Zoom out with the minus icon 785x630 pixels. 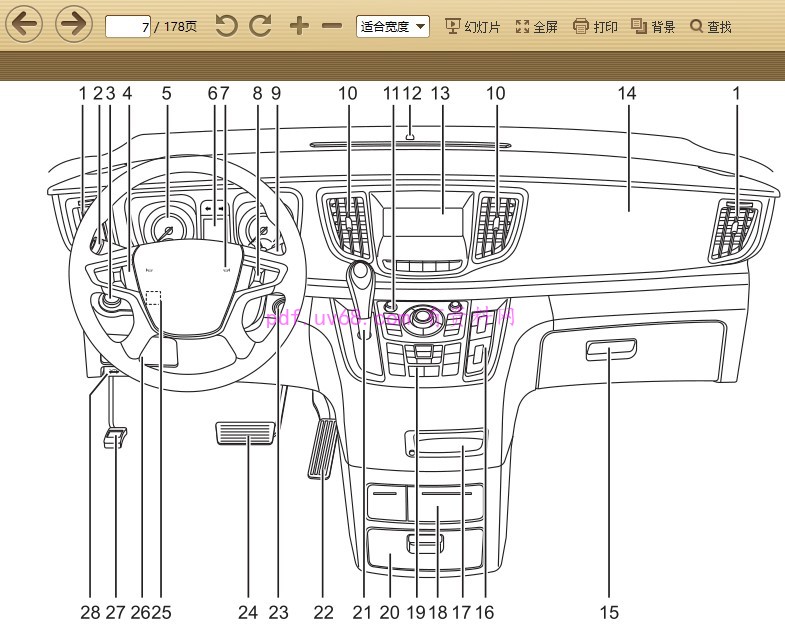point(332,26)
